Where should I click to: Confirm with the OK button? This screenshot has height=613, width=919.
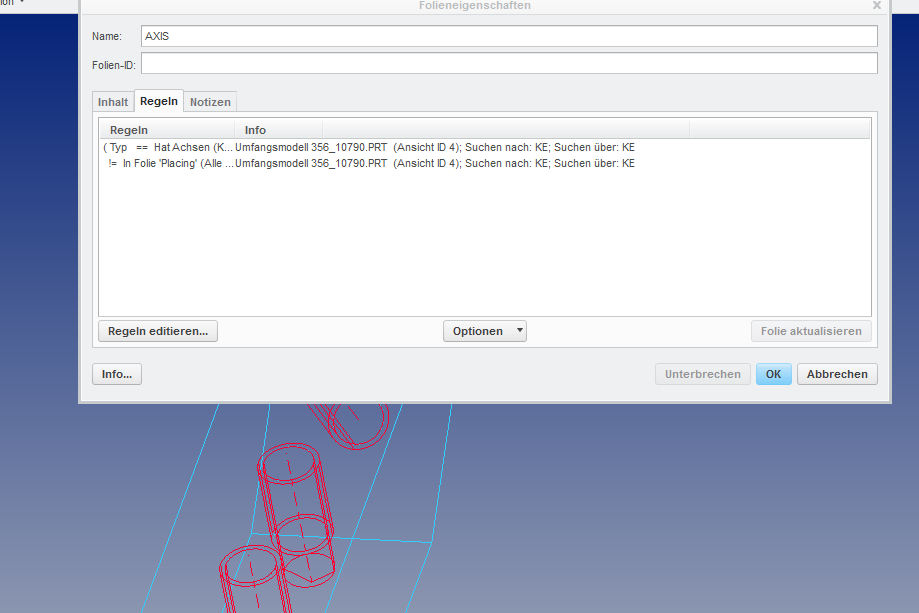[x=773, y=374]
